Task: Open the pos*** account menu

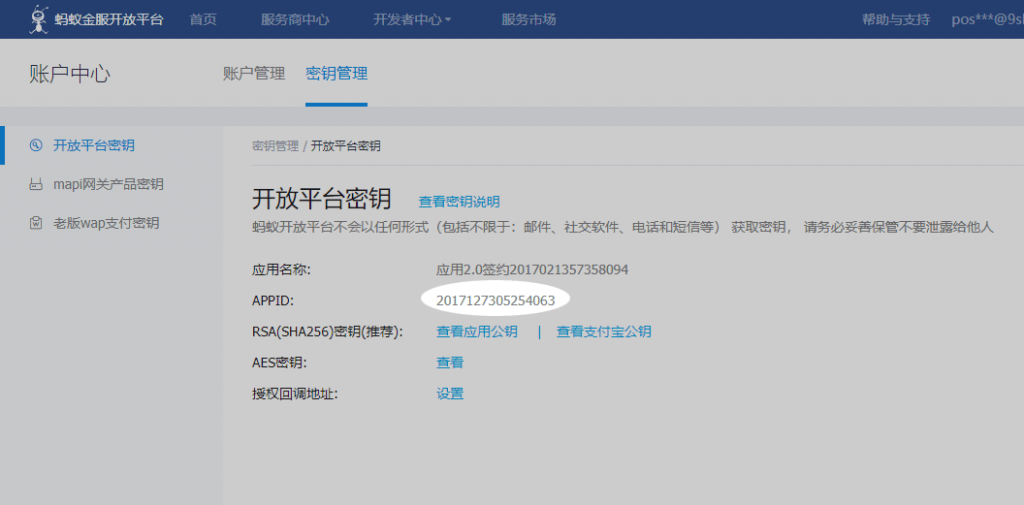Action: pyautogui.click(x=986, y=19)
